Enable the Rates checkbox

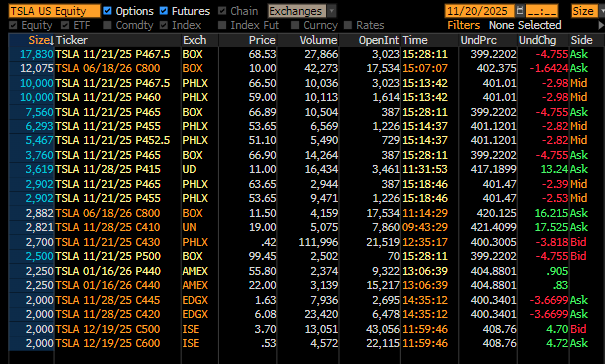click(x=348, y=25)
